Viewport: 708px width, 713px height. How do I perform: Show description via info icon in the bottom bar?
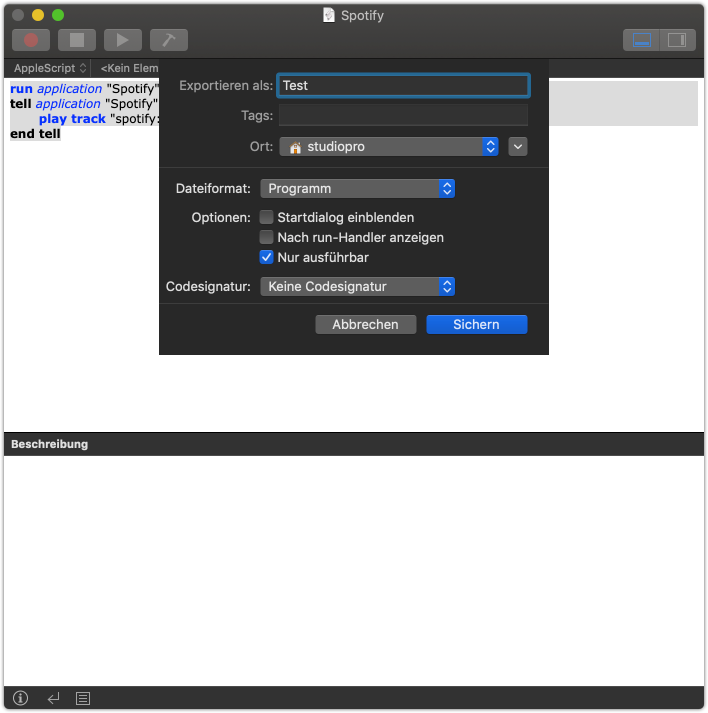click(x=20, y=698)
